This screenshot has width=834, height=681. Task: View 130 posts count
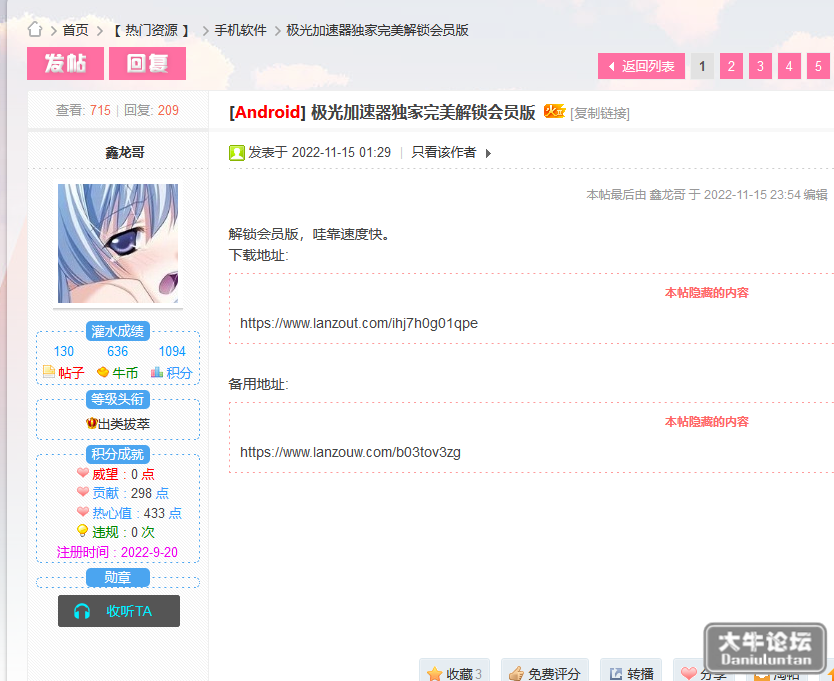coord(64,351)
